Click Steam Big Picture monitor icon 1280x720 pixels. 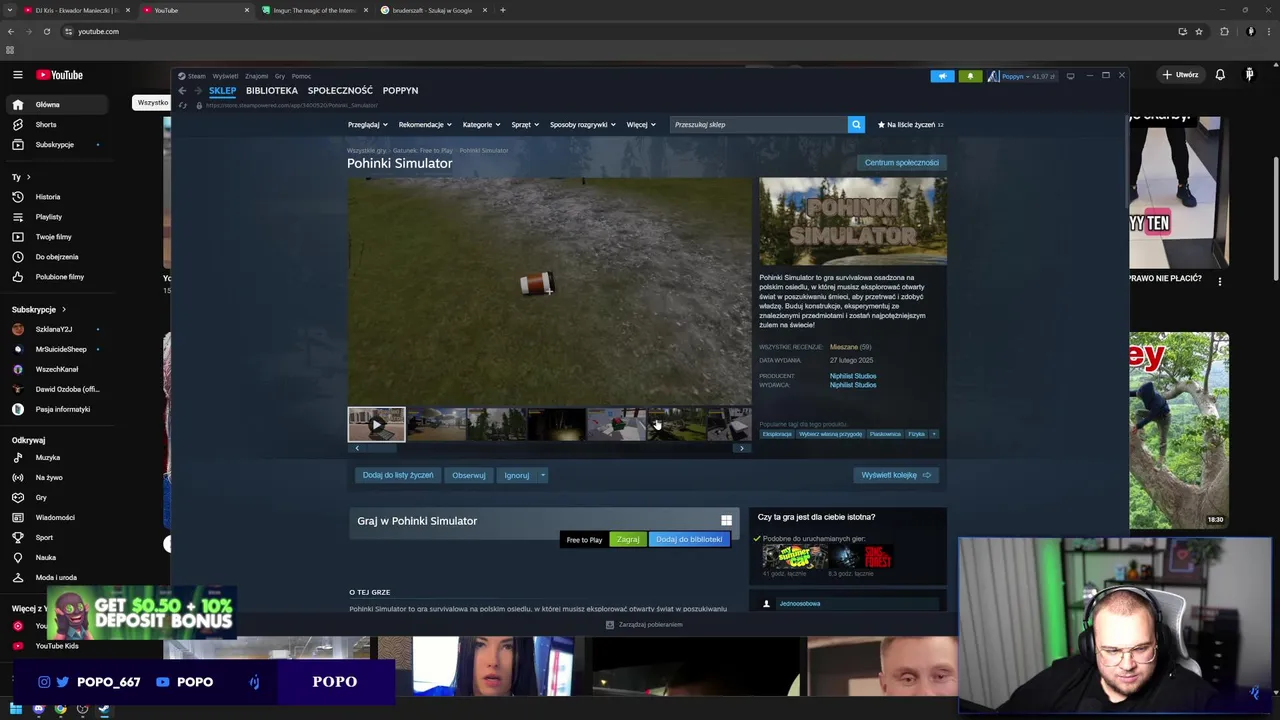[1070, 76]
